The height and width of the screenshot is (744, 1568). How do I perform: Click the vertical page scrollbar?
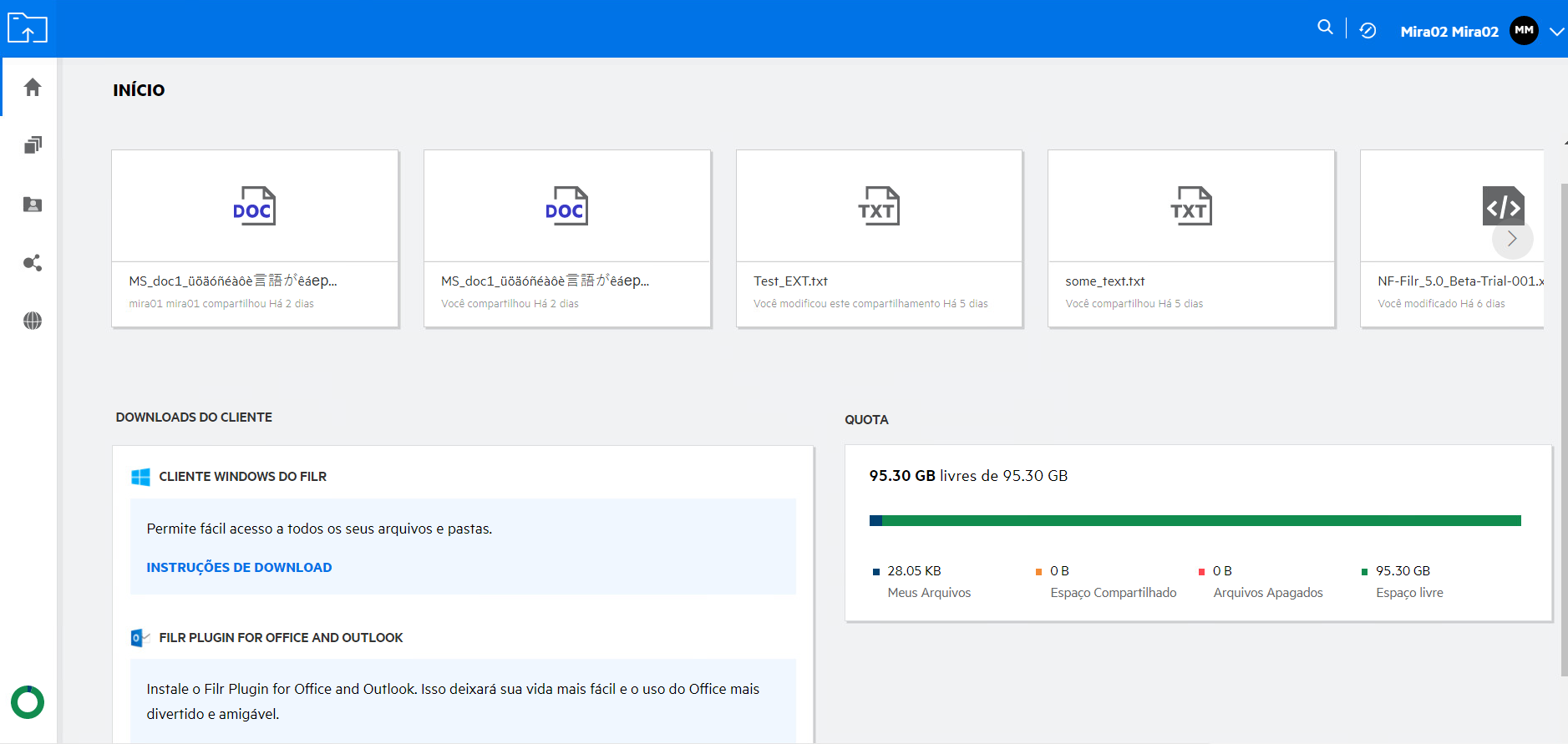(1563, 418)
